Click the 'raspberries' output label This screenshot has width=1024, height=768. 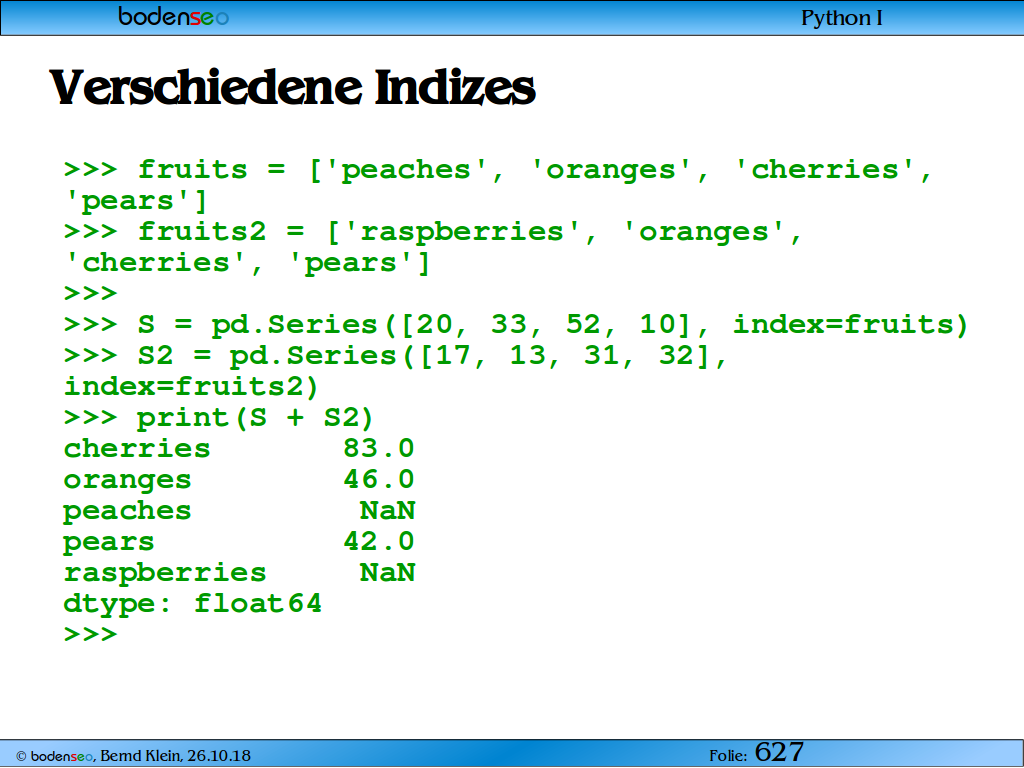[165, 573]
